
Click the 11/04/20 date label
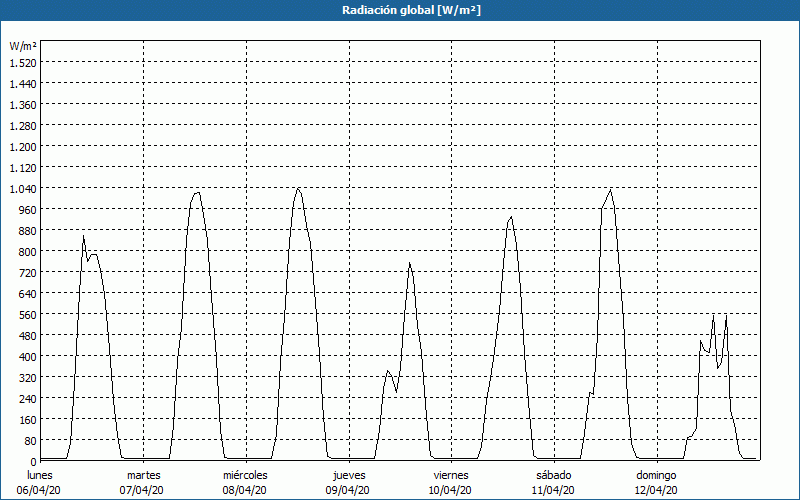(x=553, y=490)
